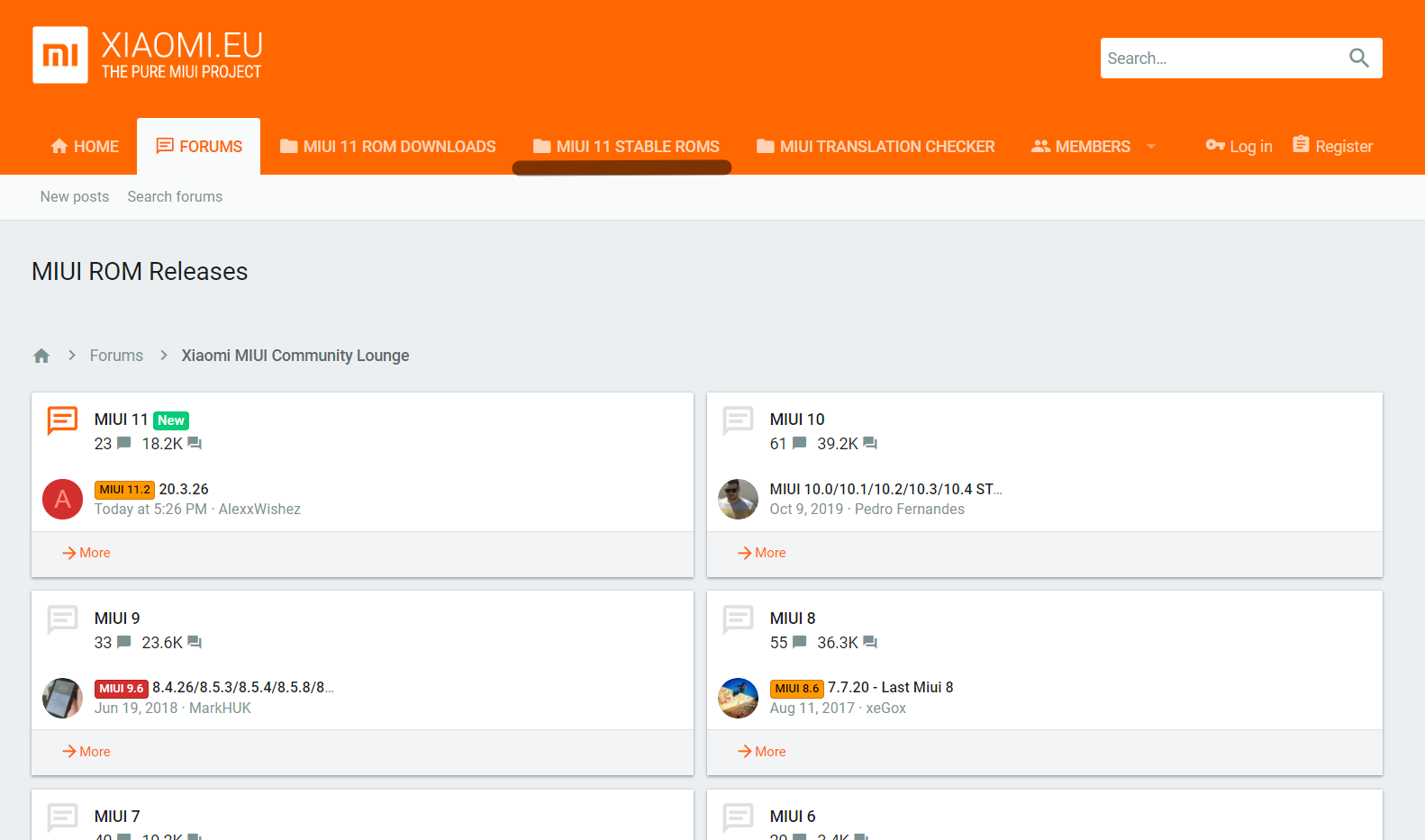Go to the Home tab
The image size is (1425, 840).
tap(85, 147)
